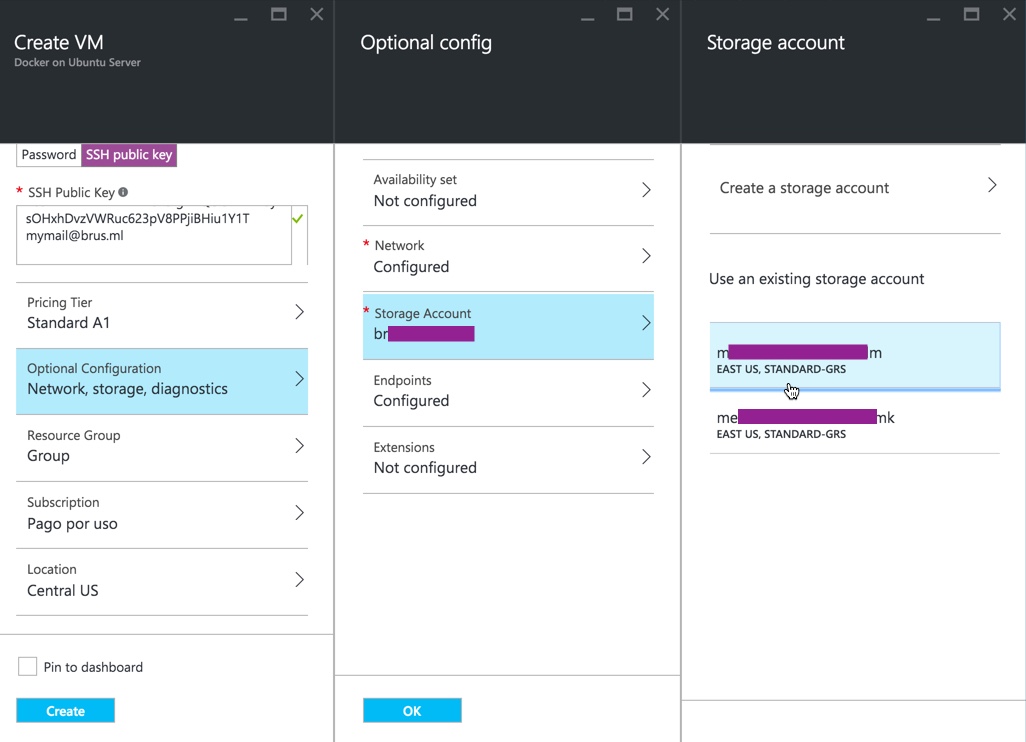
Task: Close the Storage account blade
Action: [1008, 14]
